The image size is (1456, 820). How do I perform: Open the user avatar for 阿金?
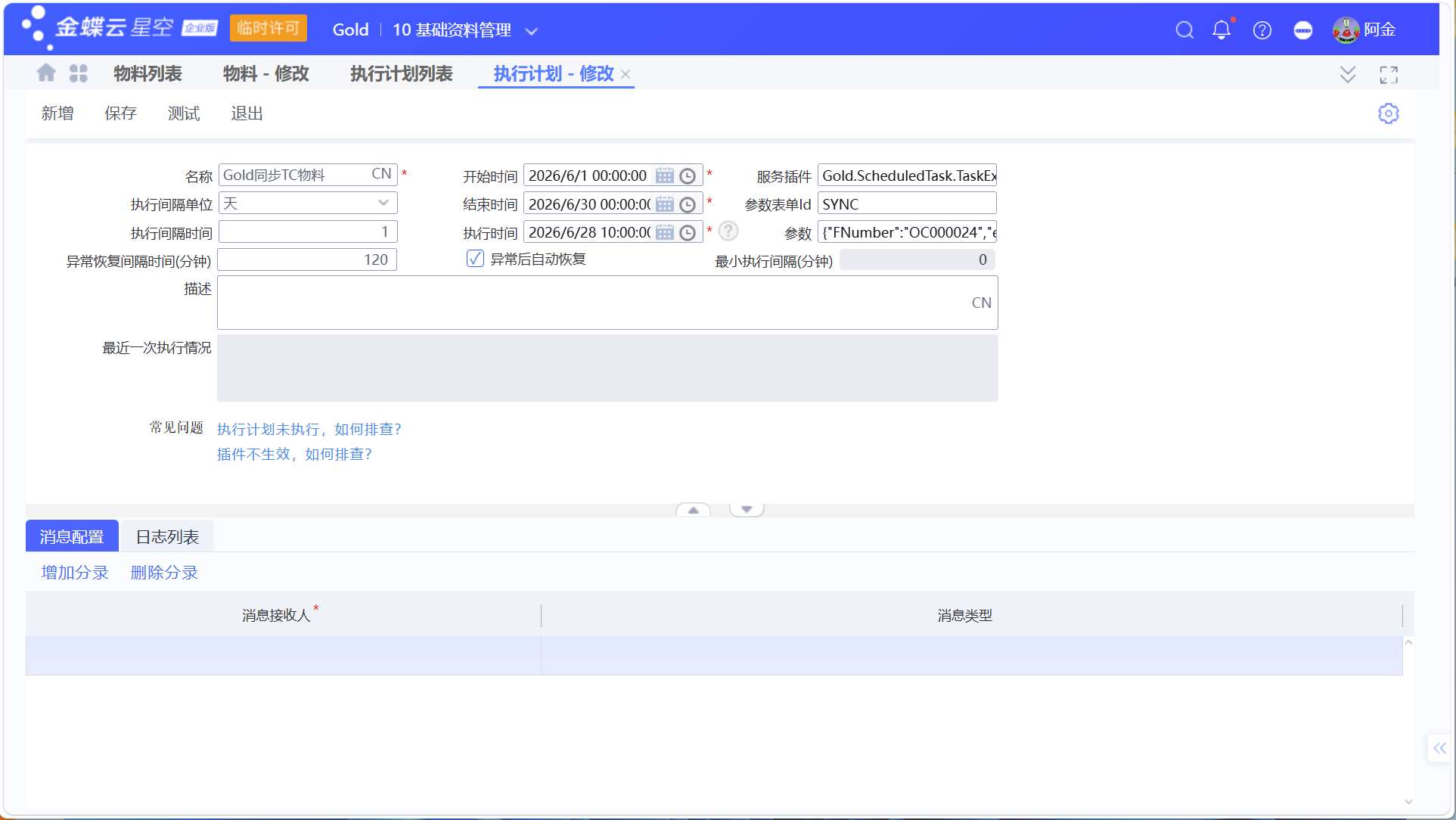(x=1346, y=30)
